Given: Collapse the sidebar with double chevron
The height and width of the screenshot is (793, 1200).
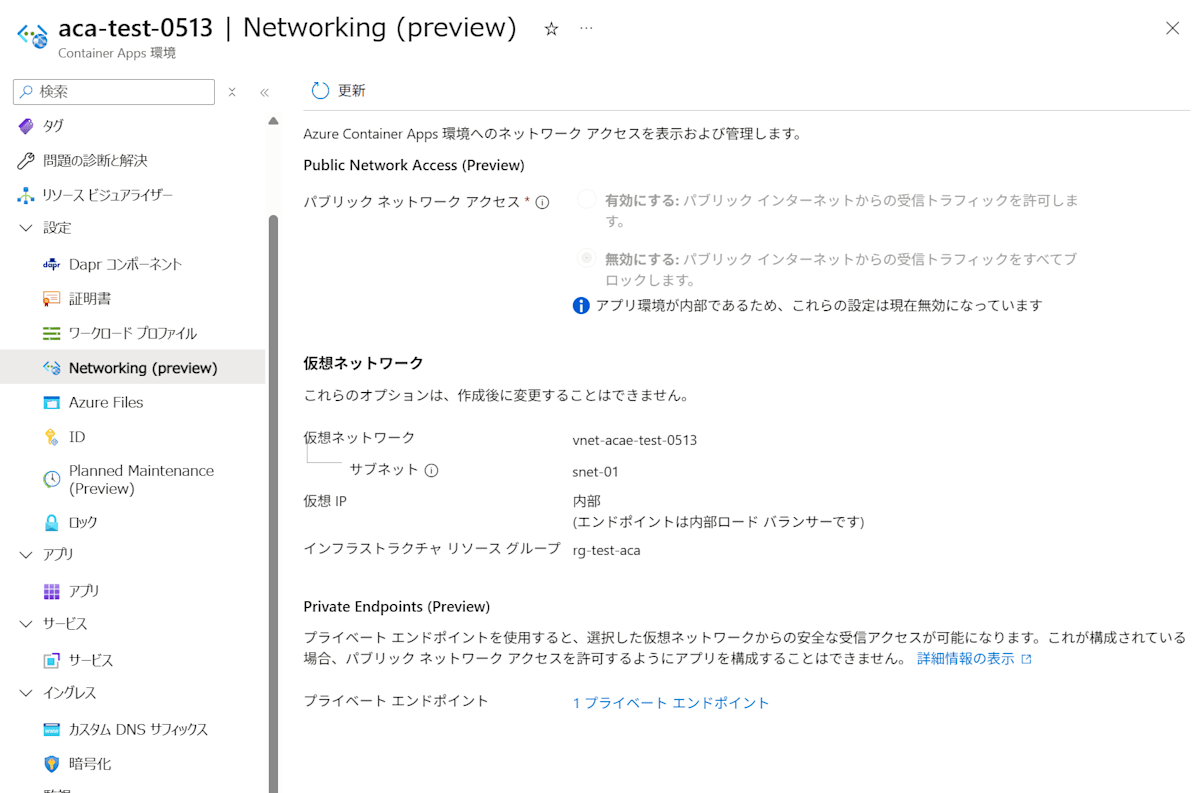Looking at the screenshot, I should point(264,92).
